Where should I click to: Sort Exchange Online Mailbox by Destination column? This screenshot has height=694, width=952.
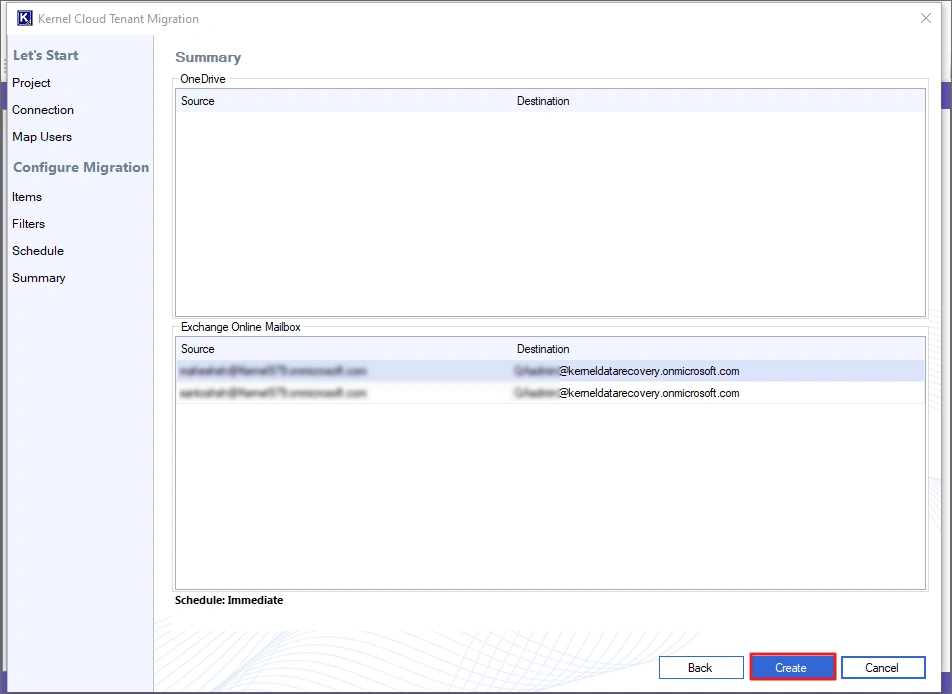(543, 349)
